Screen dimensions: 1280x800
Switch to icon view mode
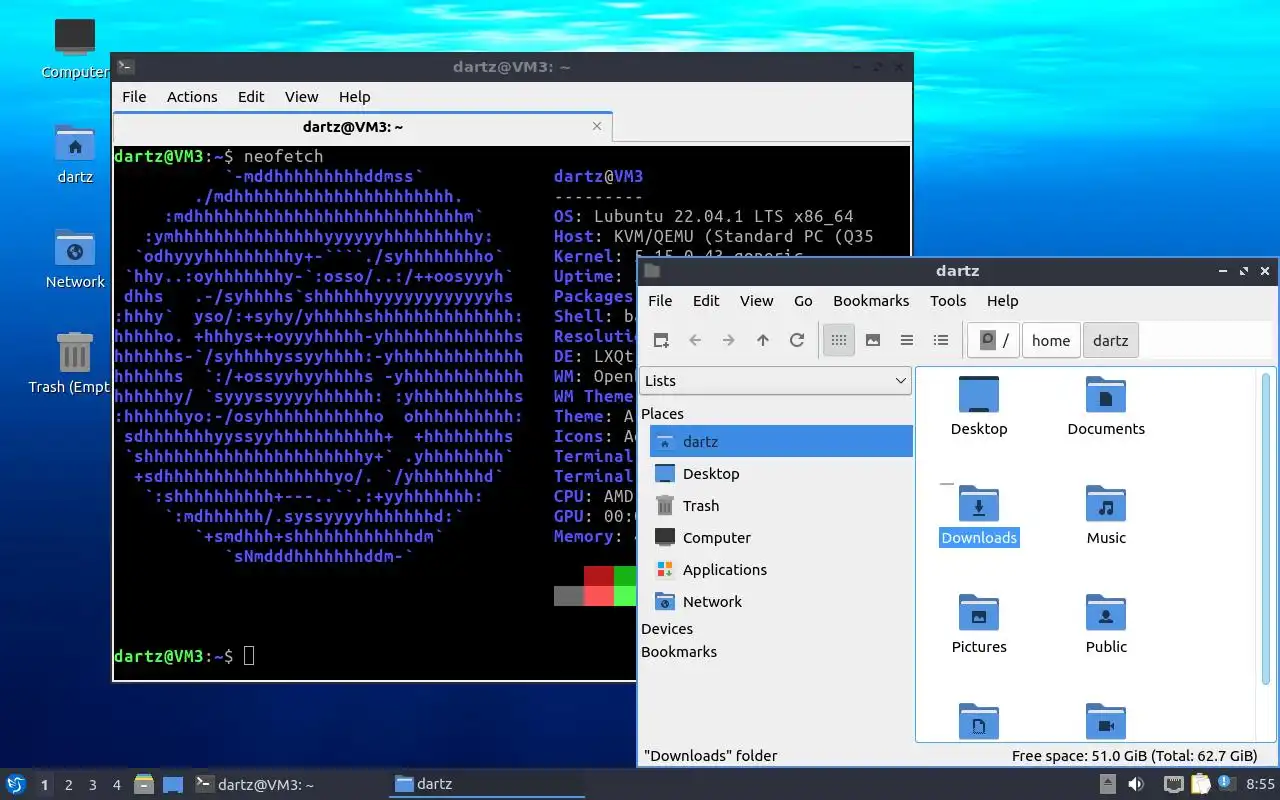click(x=839, y=340)
